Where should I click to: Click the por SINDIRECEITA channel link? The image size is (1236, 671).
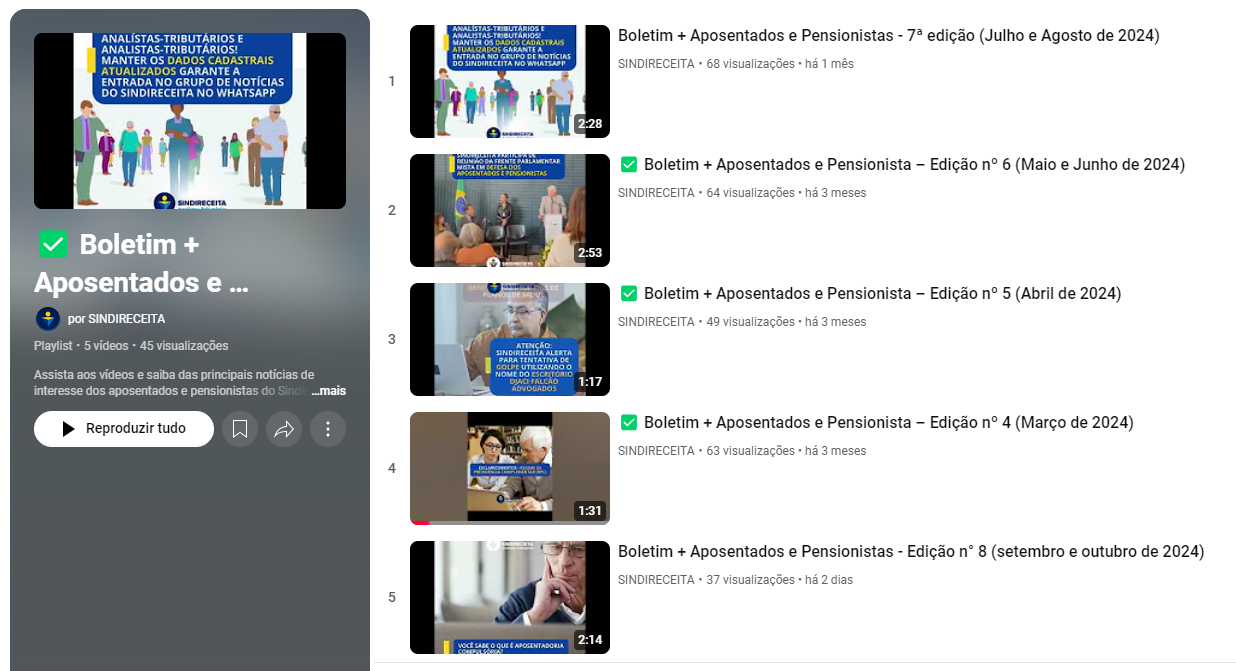coord(116,319)
